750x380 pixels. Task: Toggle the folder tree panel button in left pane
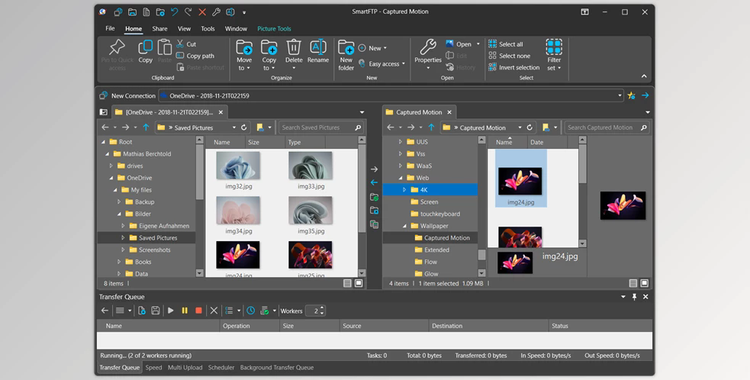[103, 112]
